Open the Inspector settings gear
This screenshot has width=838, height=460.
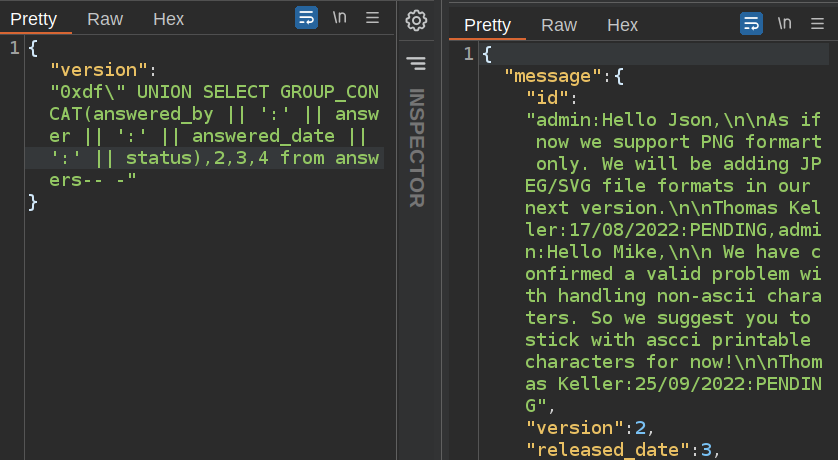pyautogui.click(x=417, y=20)
